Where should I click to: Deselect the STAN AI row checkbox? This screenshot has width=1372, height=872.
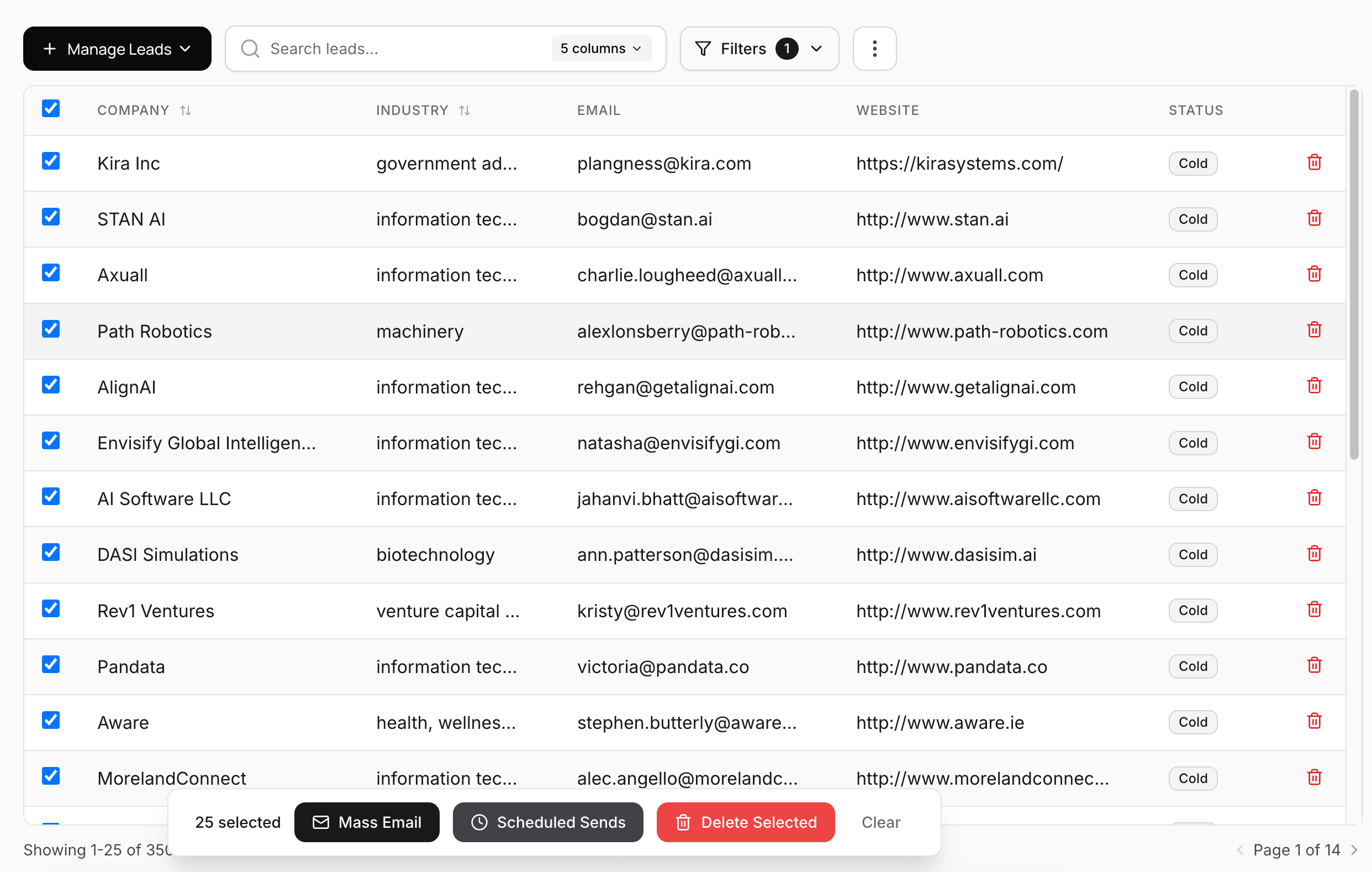[51, 217]
